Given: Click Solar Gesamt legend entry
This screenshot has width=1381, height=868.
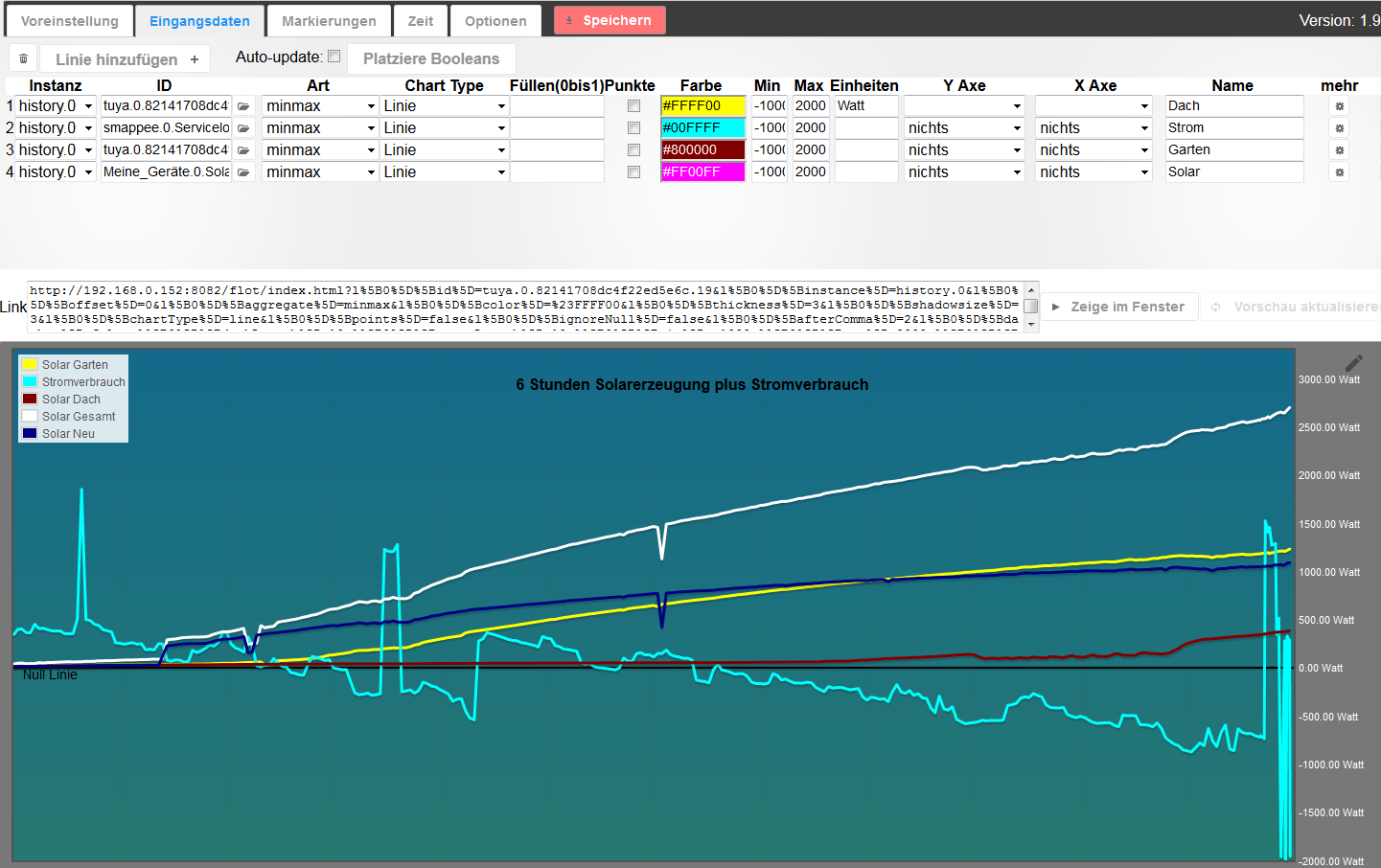Looking at the screenshot, I should click(x=79, y=417).
